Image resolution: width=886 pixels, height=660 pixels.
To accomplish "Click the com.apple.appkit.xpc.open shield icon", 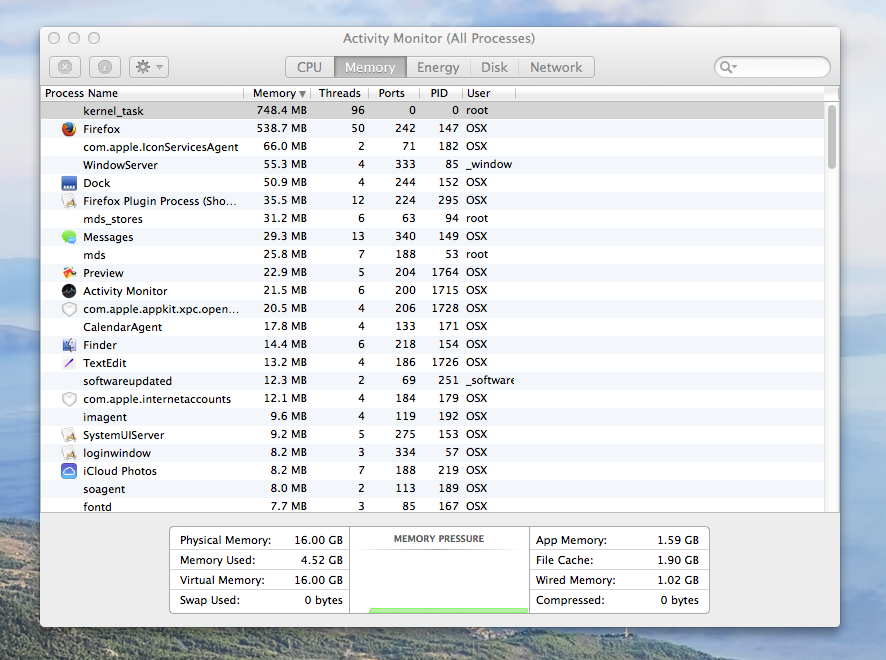I will (x=69, y=309).
